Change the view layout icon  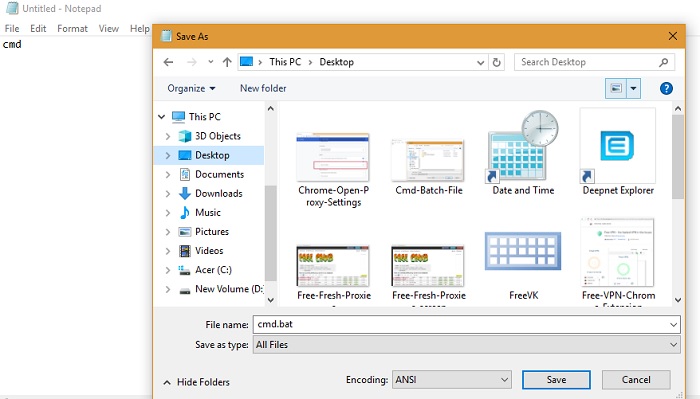coord(616,88)
